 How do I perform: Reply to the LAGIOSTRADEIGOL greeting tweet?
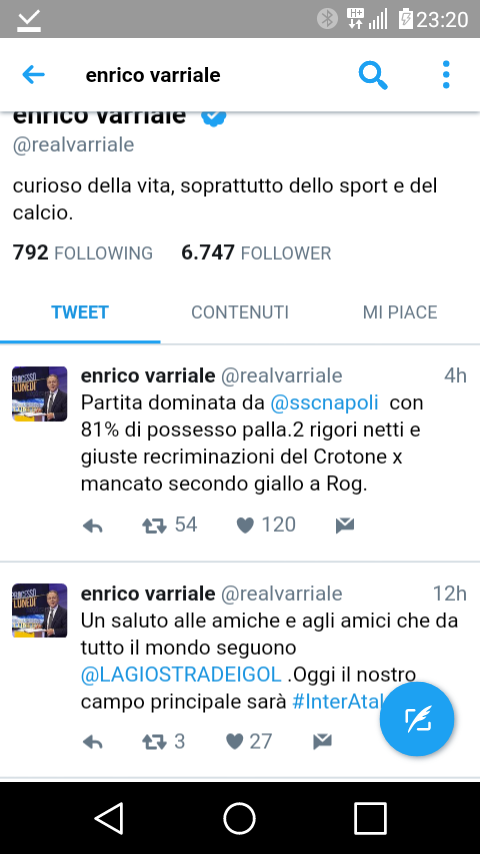pos(93,742)
